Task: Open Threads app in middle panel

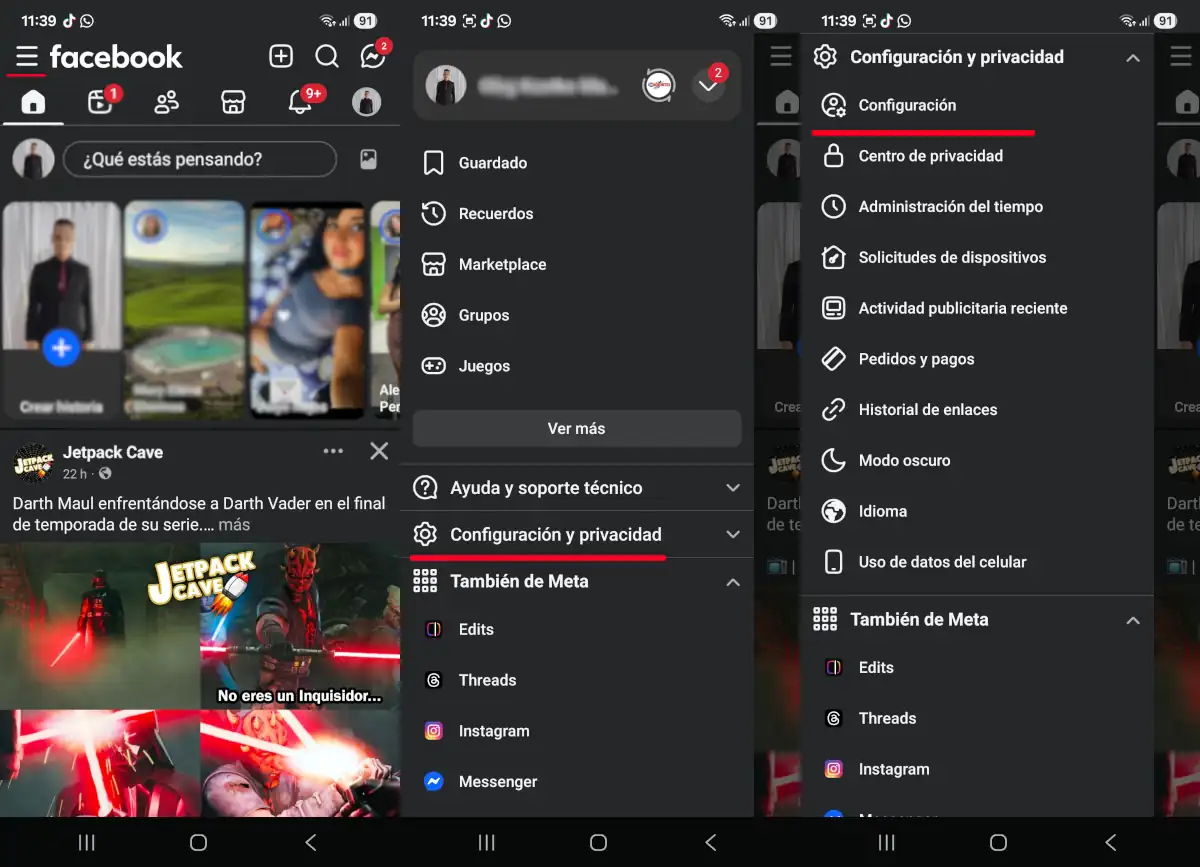Action: 577,680
